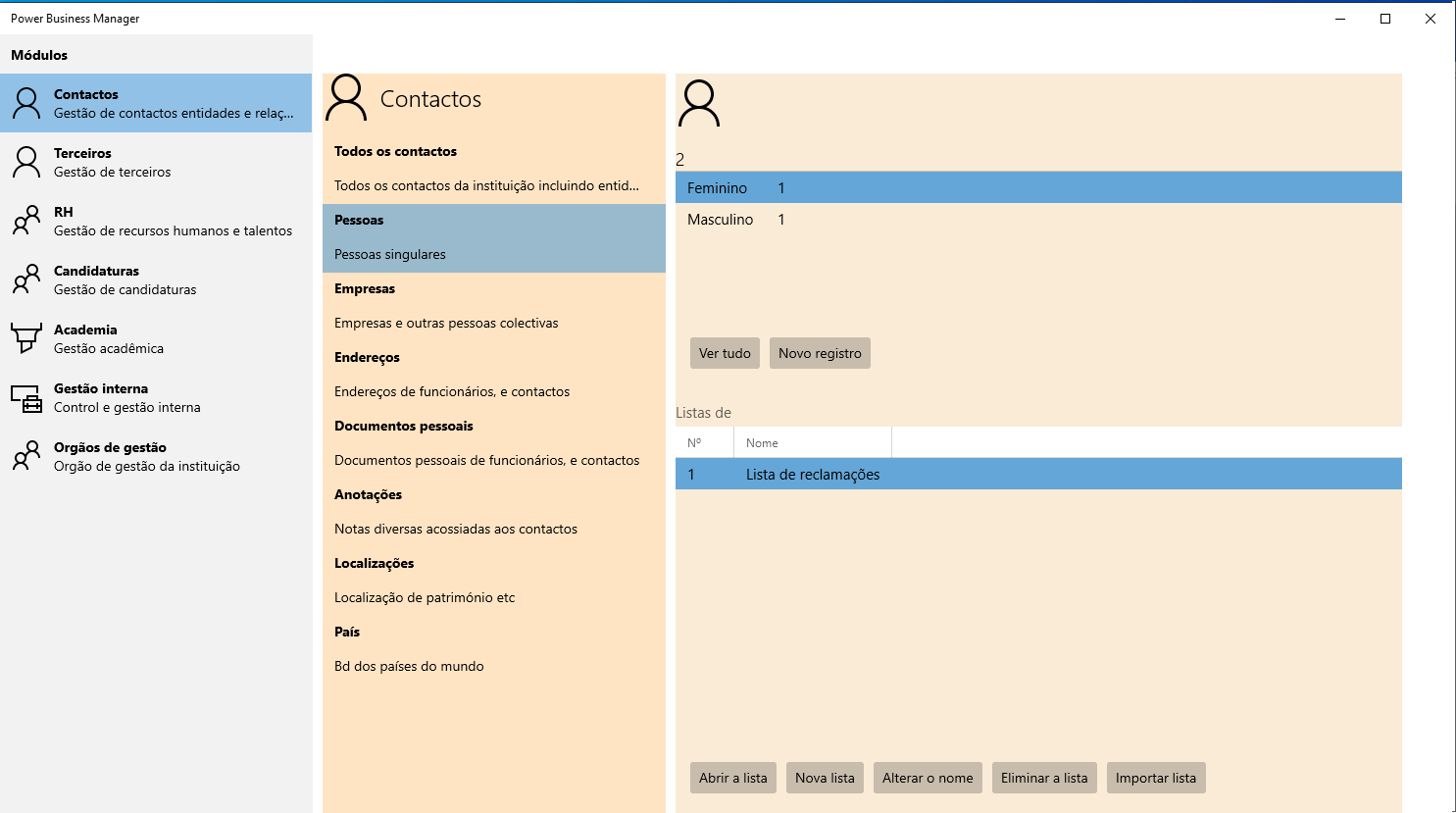
Task: Click 'Bd dos países do mundo' text
Action: (409, 666)
